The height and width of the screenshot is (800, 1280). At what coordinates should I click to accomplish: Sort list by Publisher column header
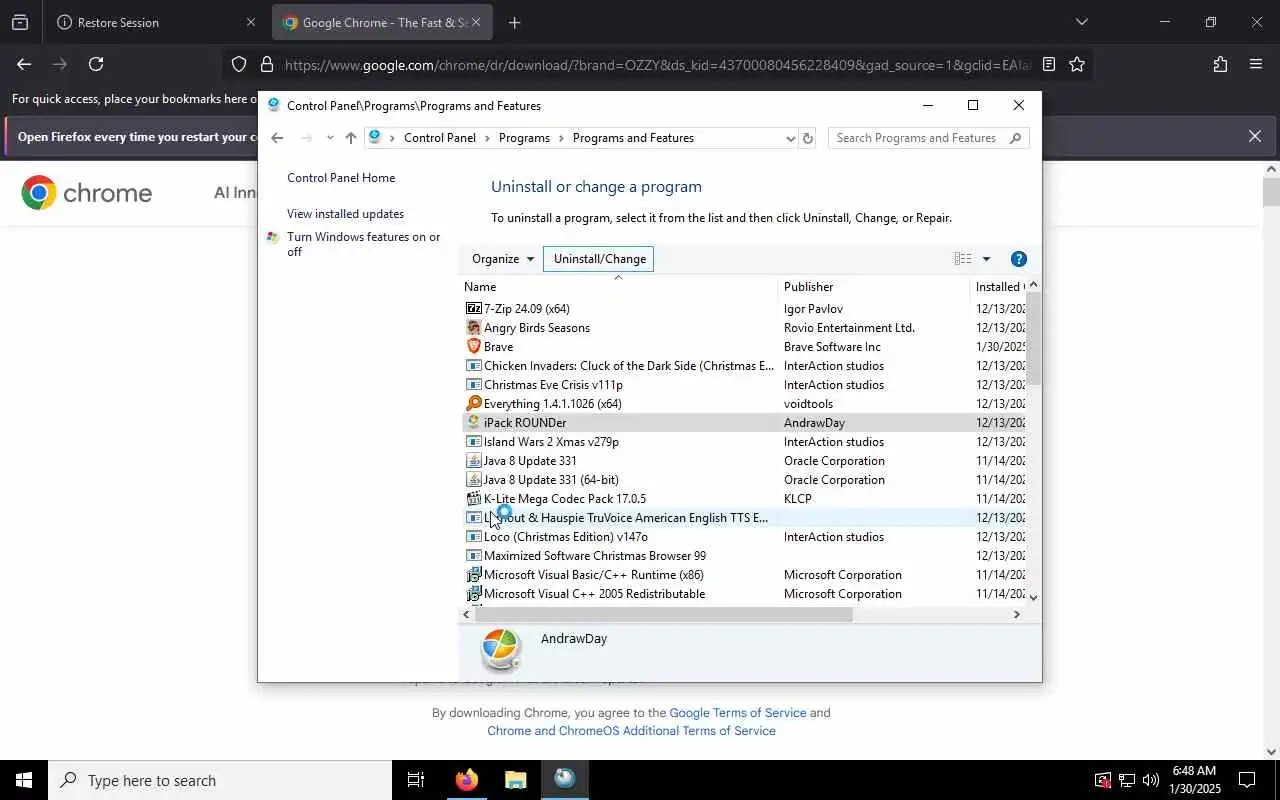point(873,287)
